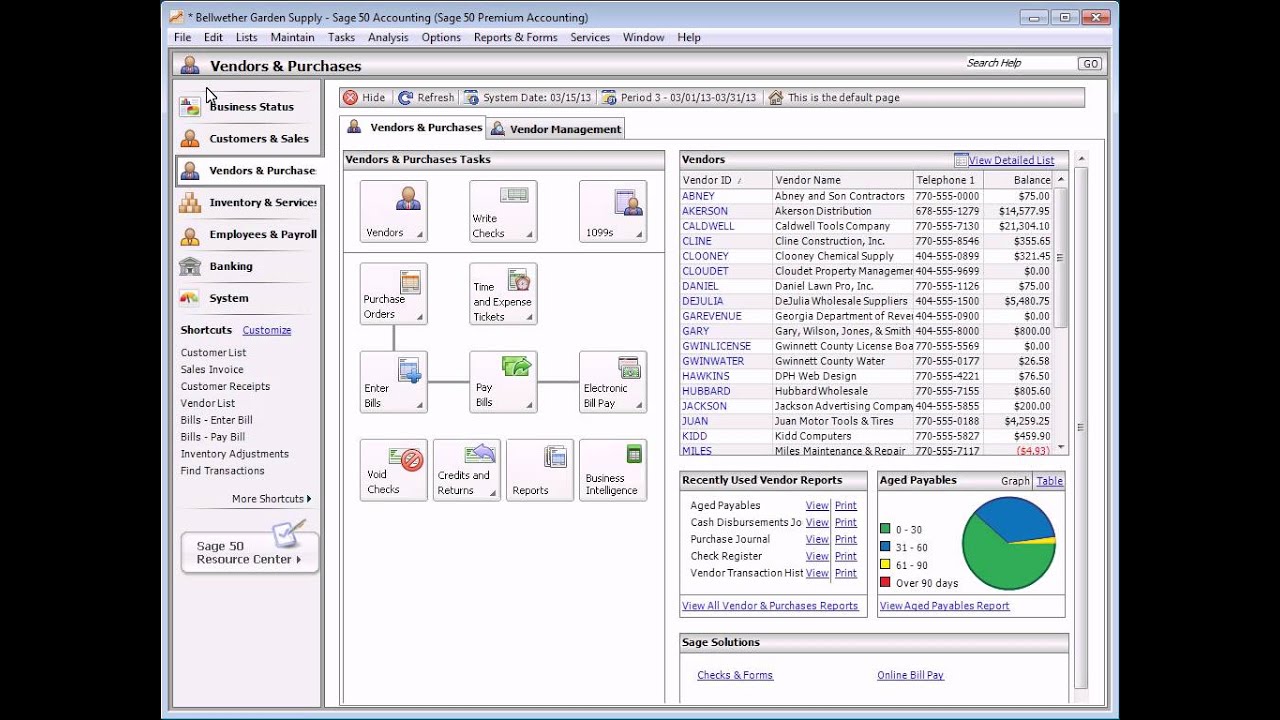Switch Aged Payables to Table view
The height and width of the screenshot is (720, 1280).
[1049, 481]
